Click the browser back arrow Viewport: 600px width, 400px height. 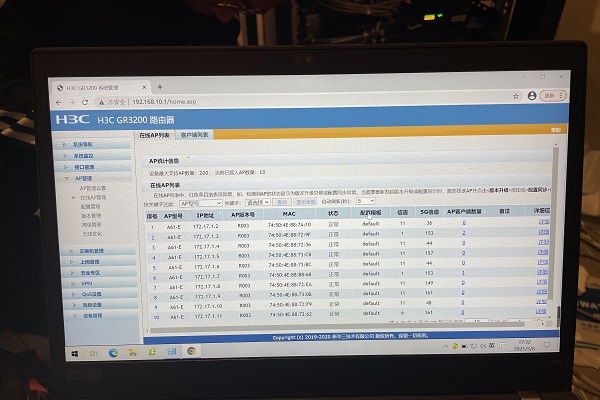coord(58,102)
